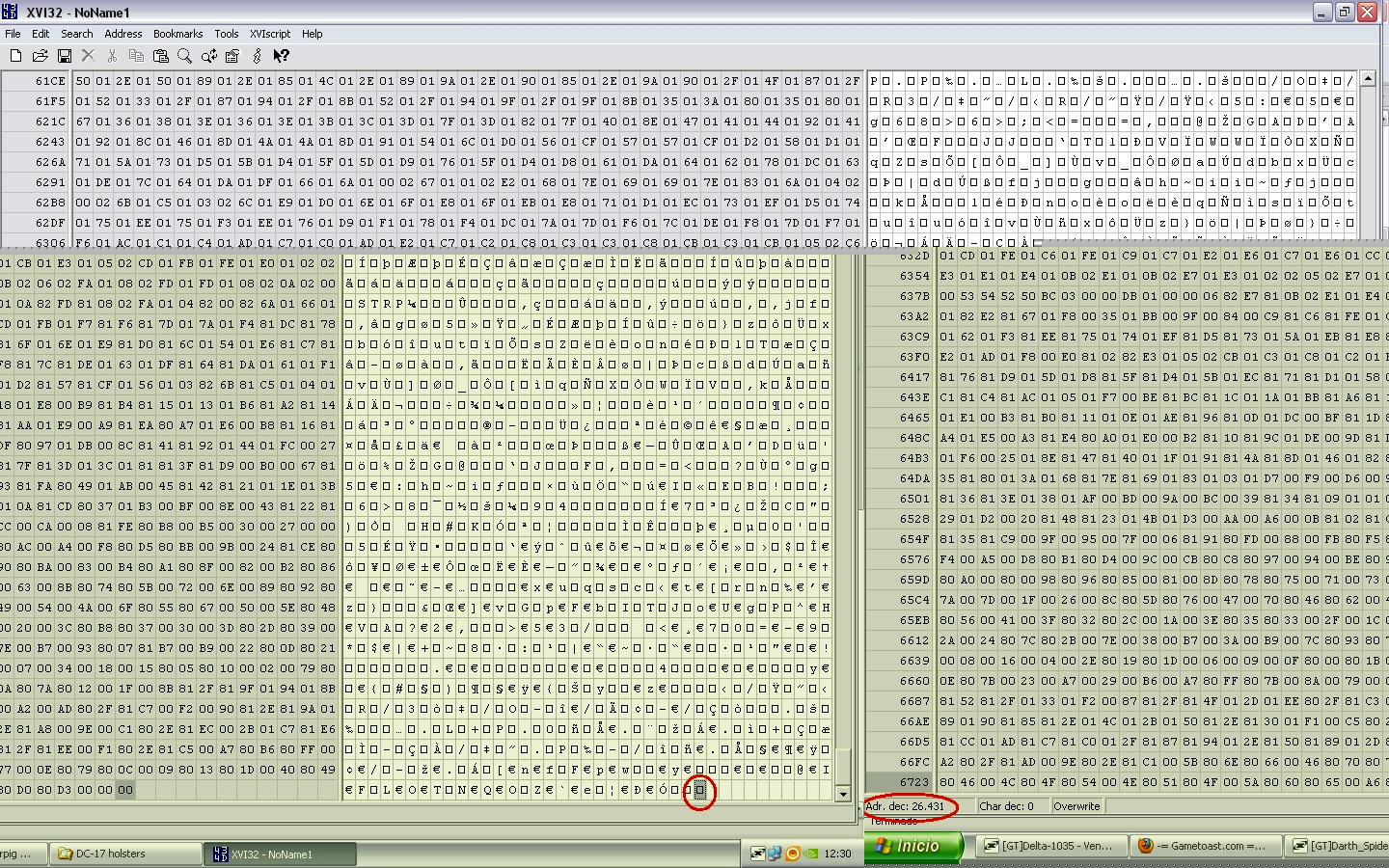
Task: Switch to the [GT]Darth_Spide taskbar window
Action: coord(1339,846)
